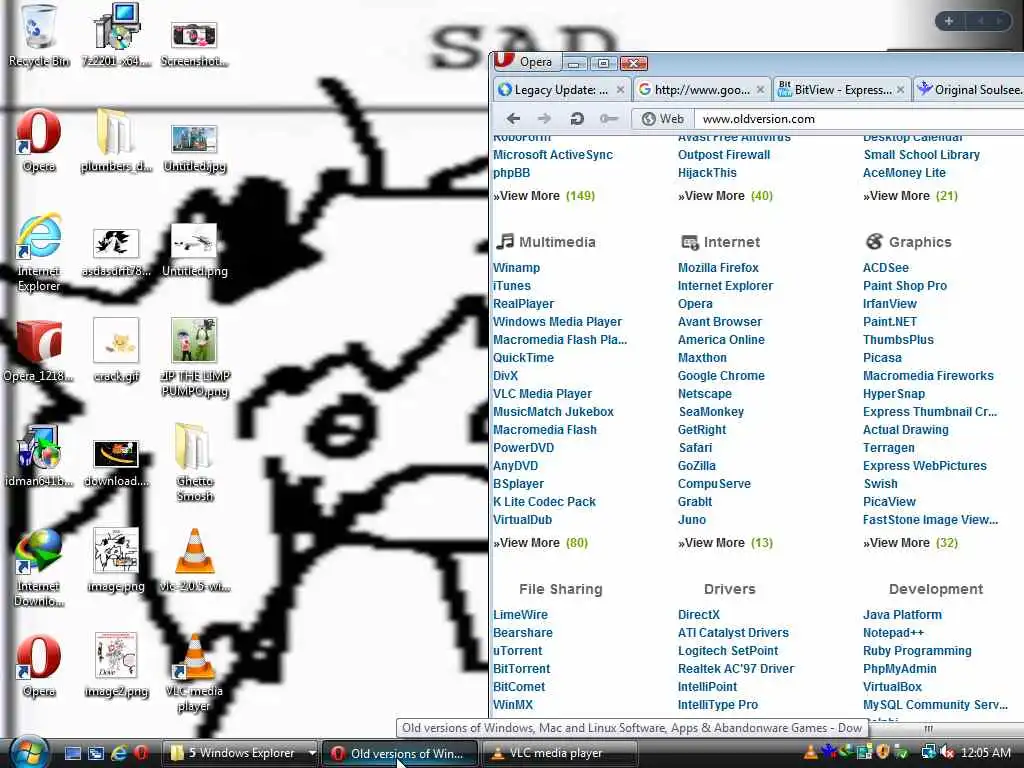View more Multimedia software (80)
This screenshot has width=1024, height=768.
pyautogui.click(x=541, y=543)
